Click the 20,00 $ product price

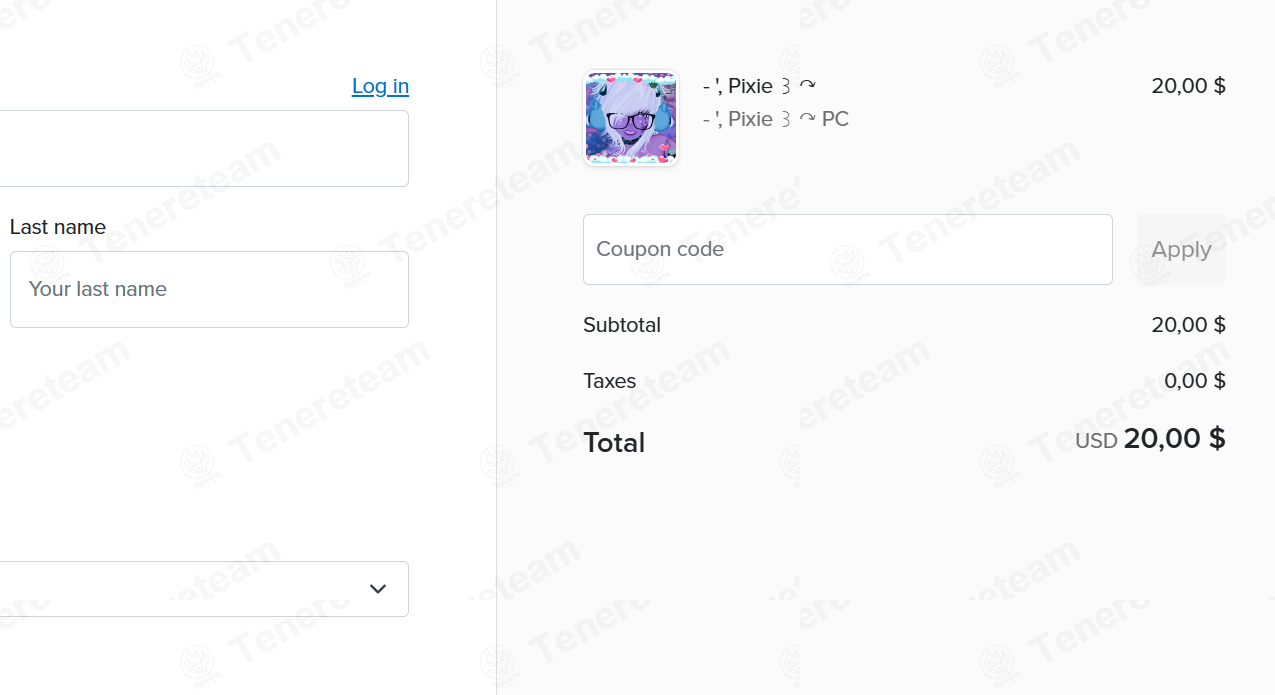point(1188,86)
